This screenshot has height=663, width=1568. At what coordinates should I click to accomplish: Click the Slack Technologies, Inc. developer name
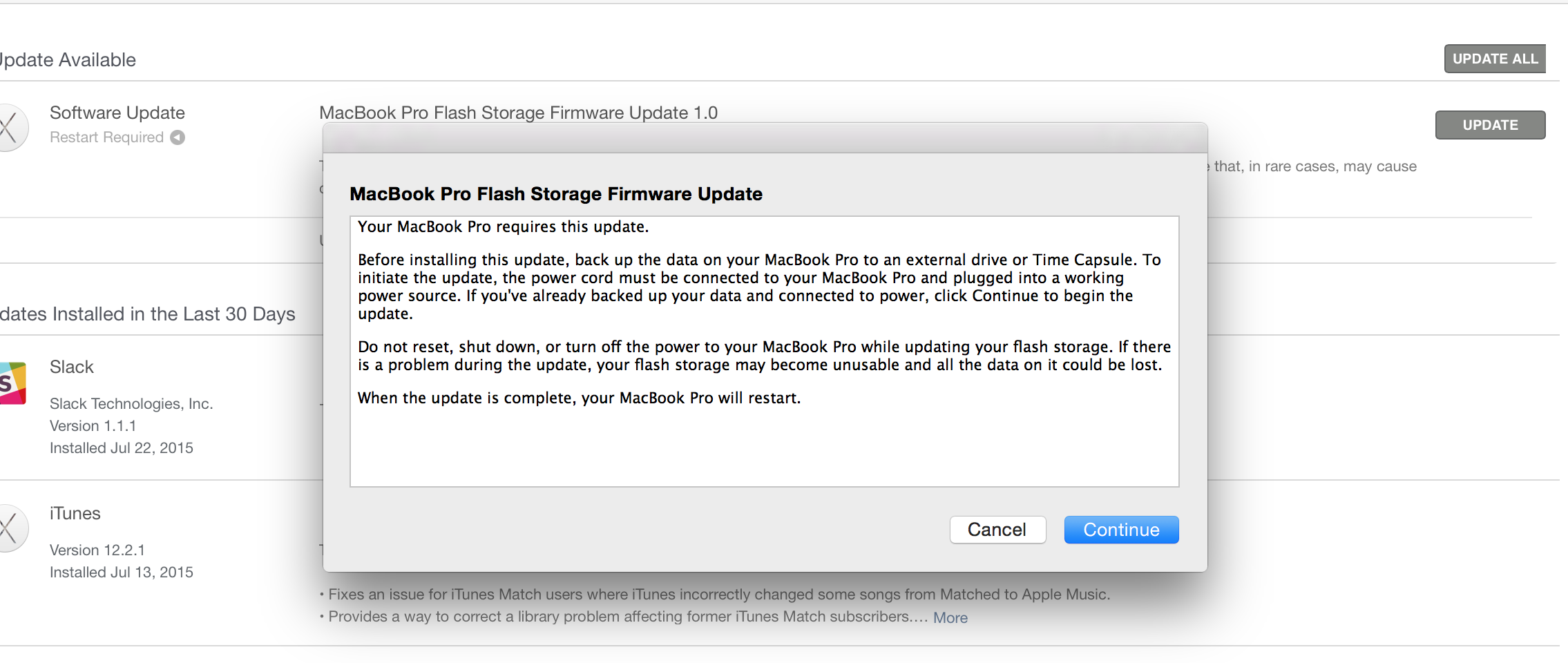[131, 403]
